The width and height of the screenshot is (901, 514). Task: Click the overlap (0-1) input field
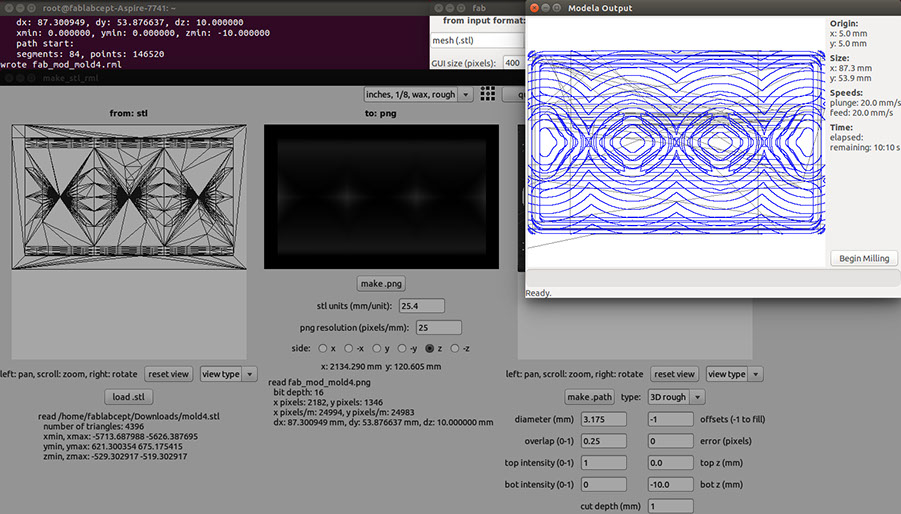[603, 441]
